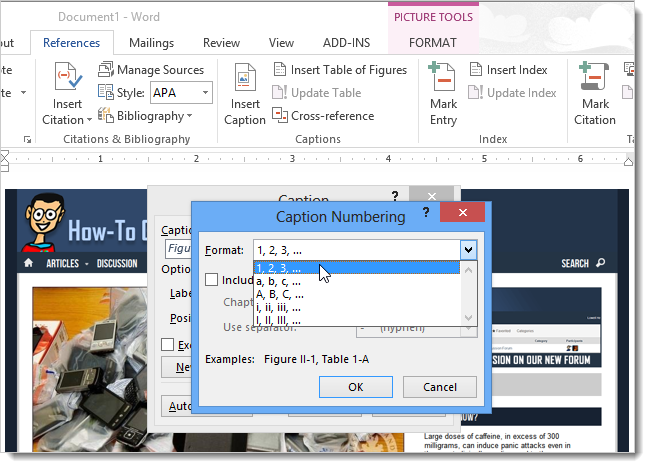Click Insert Table of Figures
This screenshot has width=650, height=468.
(340, 70)
